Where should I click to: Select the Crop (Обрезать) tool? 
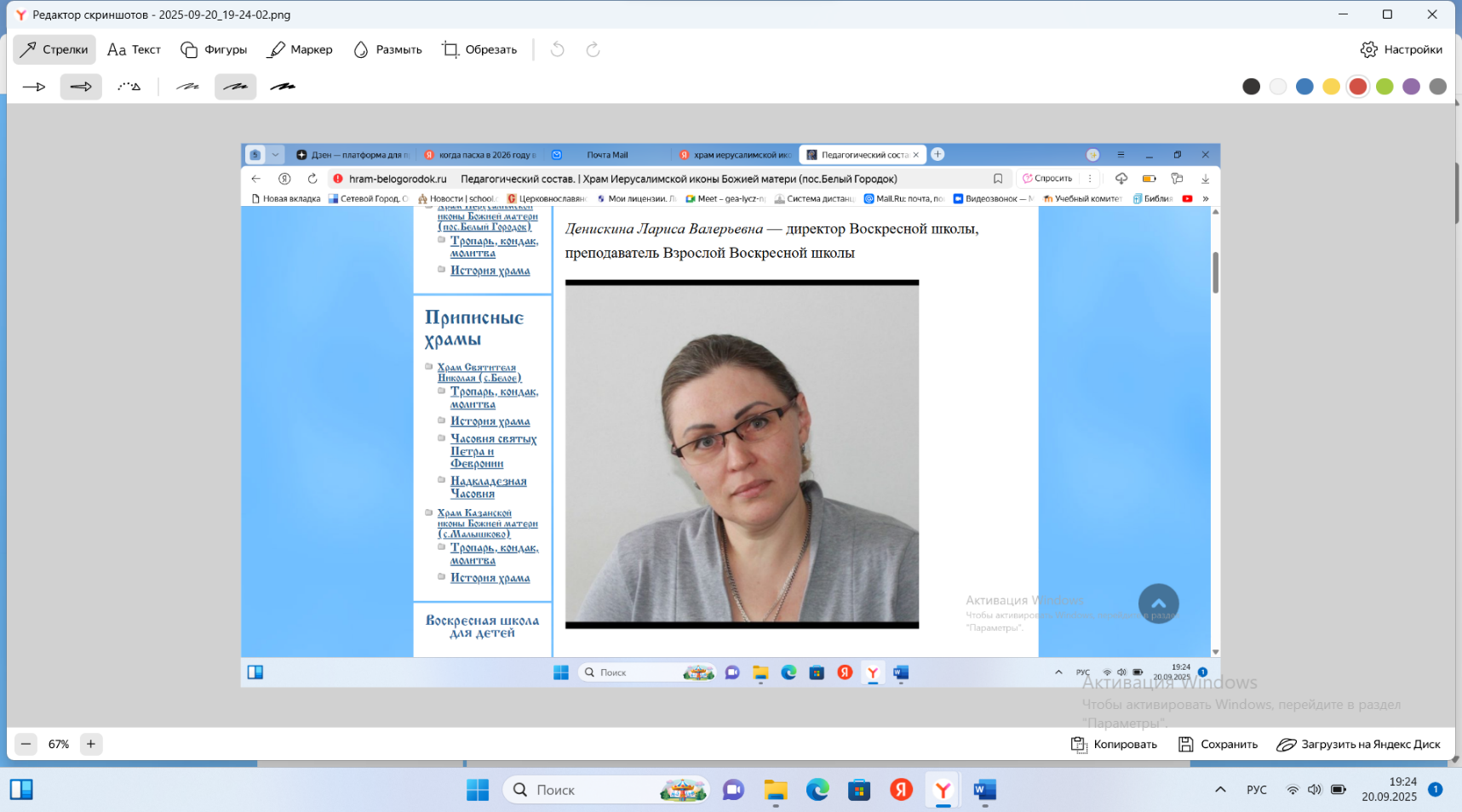(479, 49)
